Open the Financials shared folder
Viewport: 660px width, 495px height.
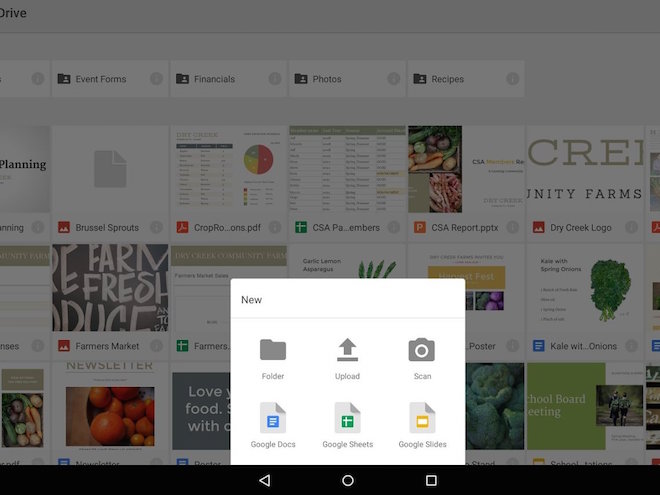(x=229, y=79)
